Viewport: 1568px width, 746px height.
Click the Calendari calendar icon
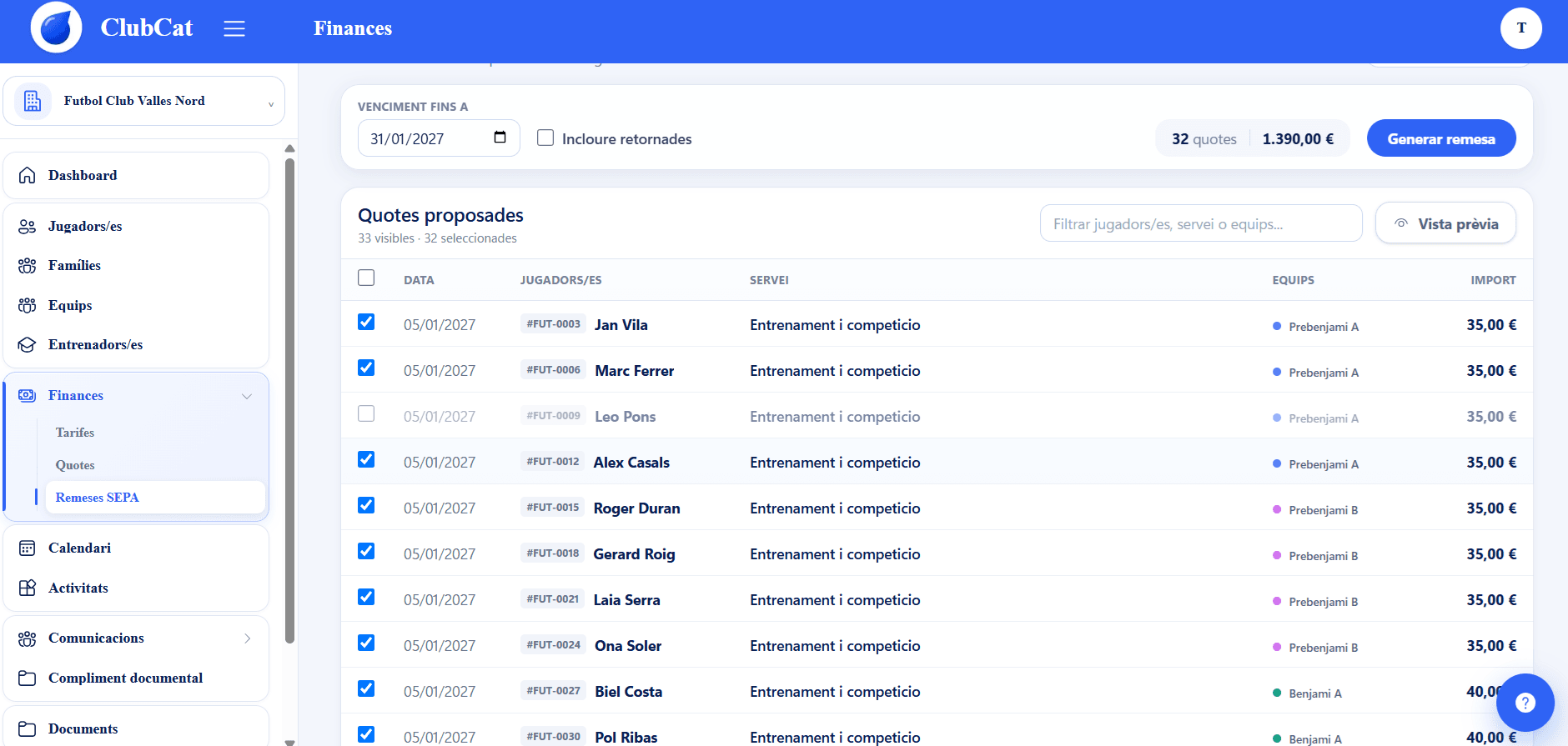[x=28, y=548]
